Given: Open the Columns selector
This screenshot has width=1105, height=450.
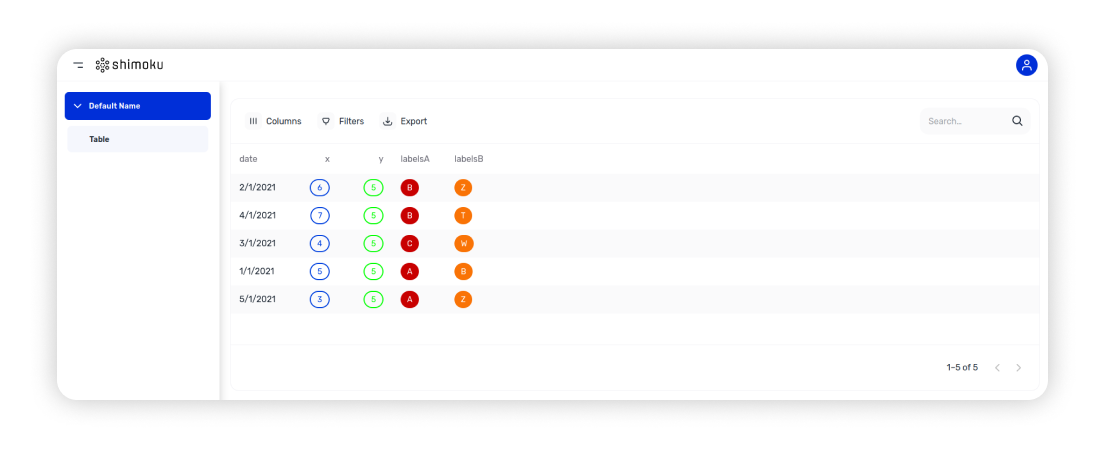Looking at the screenshot, I should 275,121.
